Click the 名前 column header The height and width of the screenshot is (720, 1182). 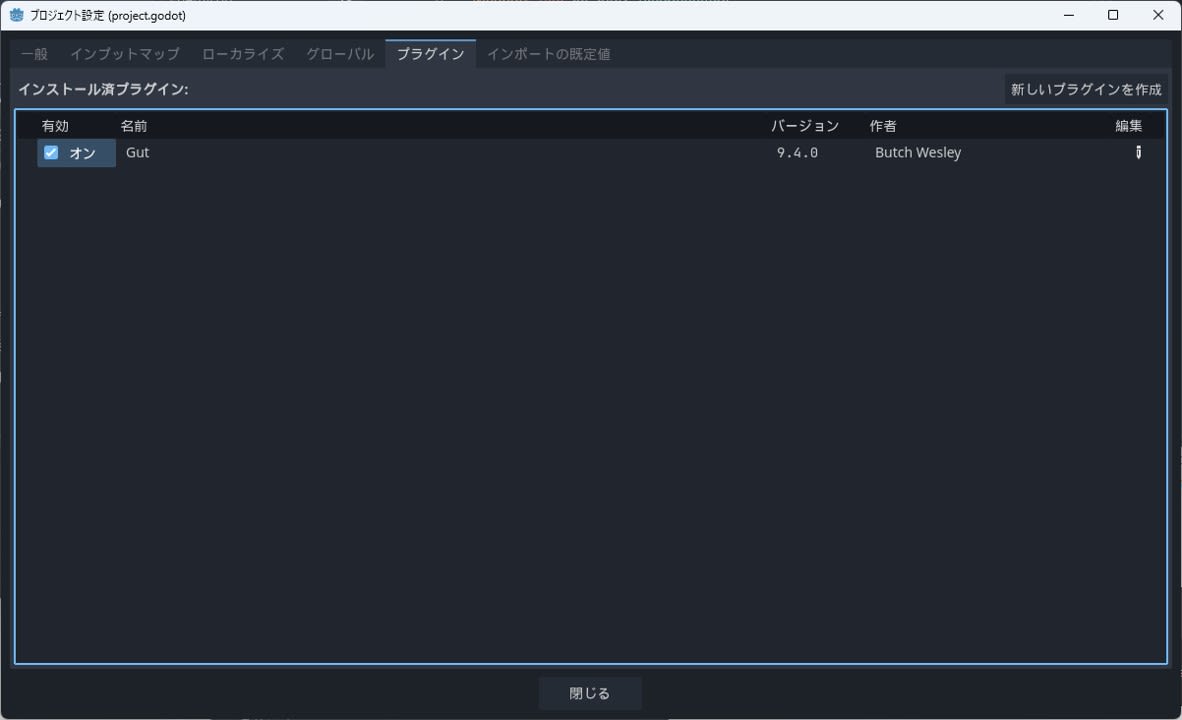pos(134,126)
